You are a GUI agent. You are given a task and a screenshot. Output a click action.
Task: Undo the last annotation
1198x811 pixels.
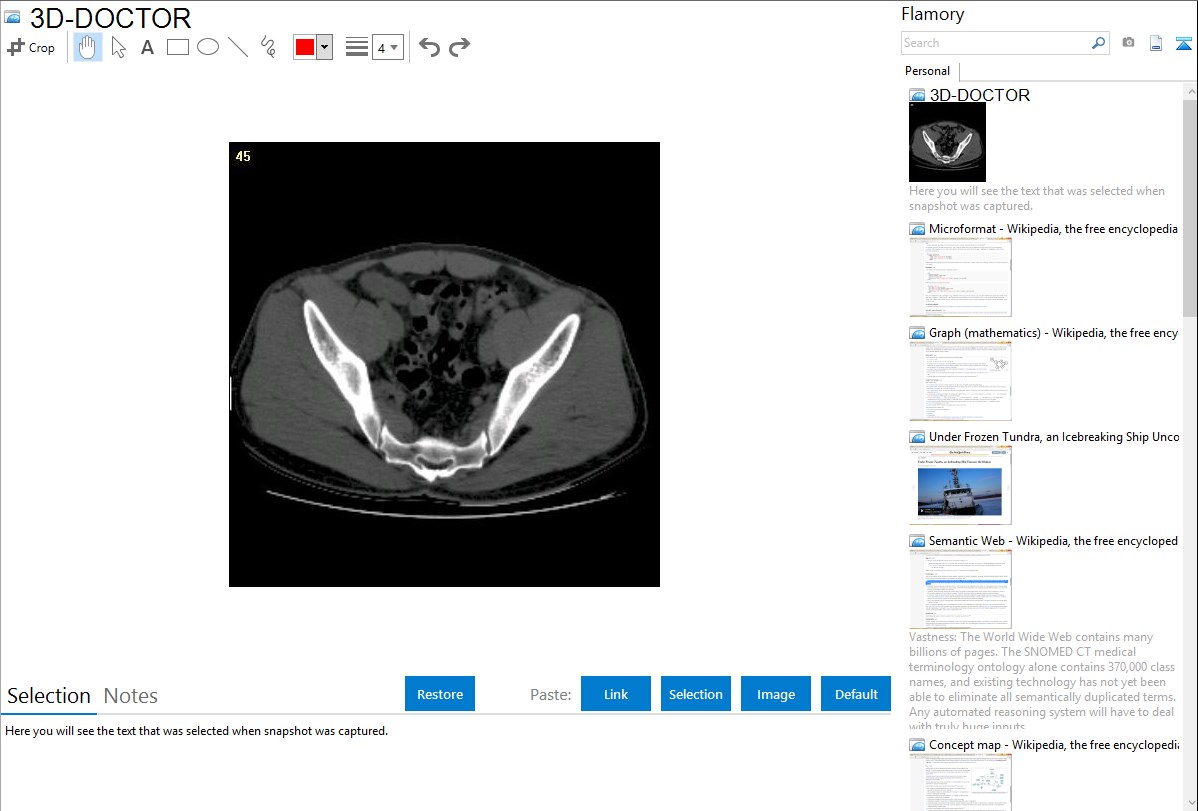coord(429,47)
